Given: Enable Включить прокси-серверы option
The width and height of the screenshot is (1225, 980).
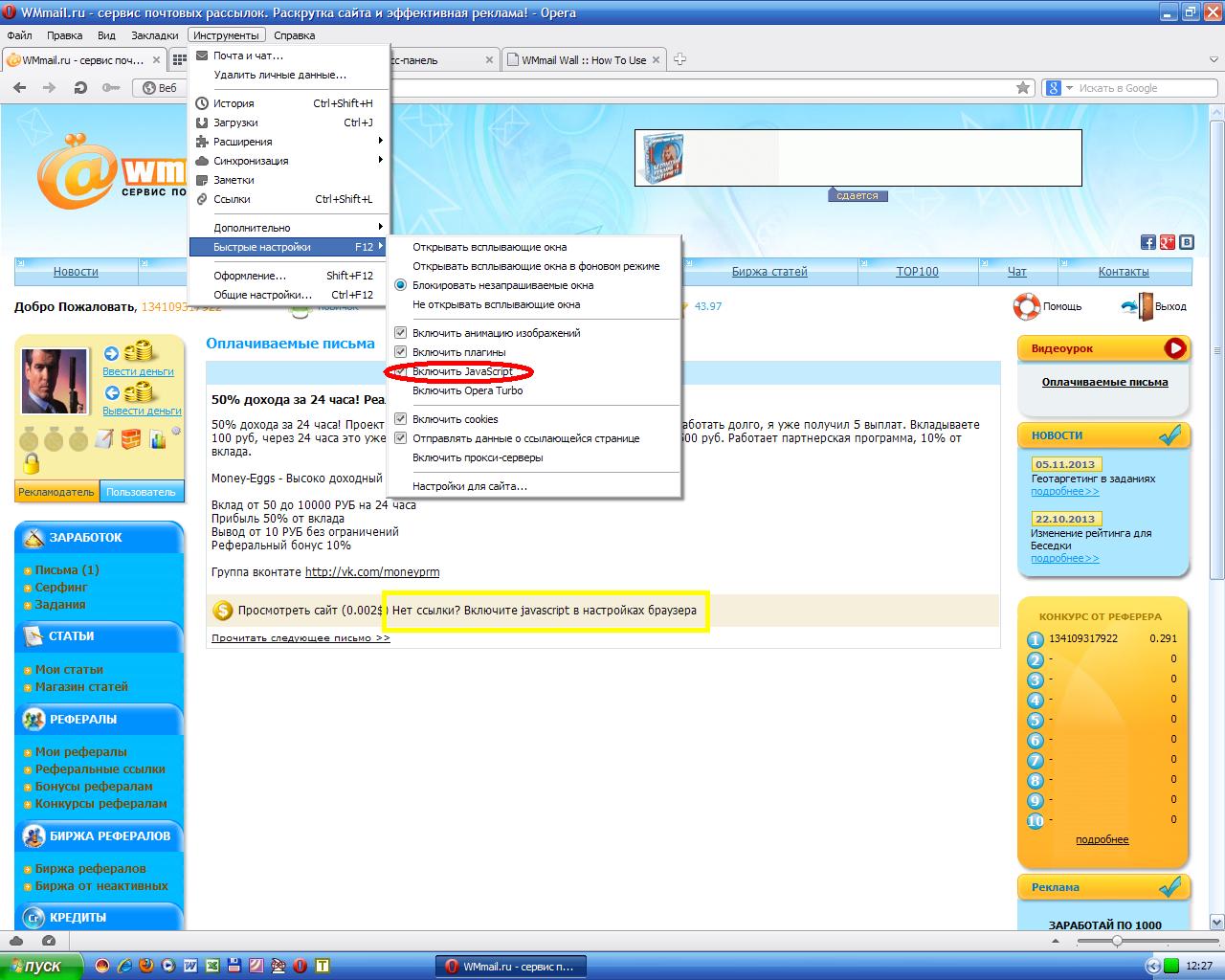Looking at the screenshot, I should coord(536,457).
